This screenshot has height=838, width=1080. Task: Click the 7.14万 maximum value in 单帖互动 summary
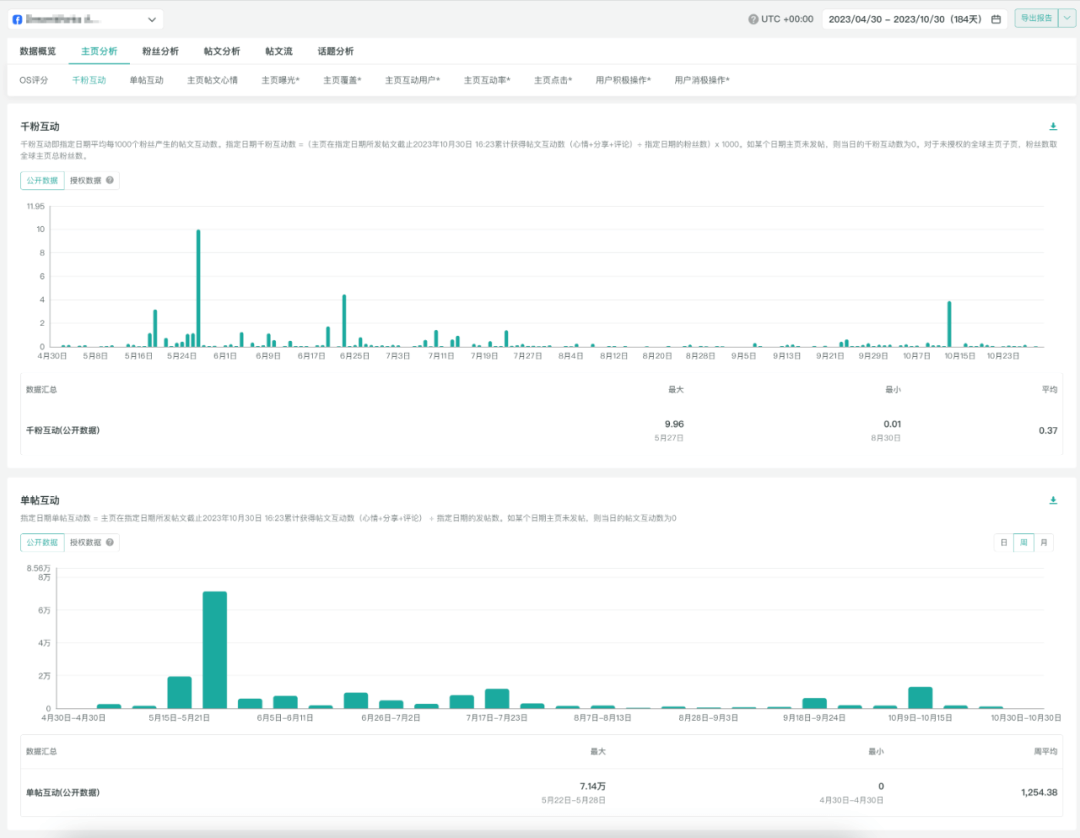tap(592, 786)
